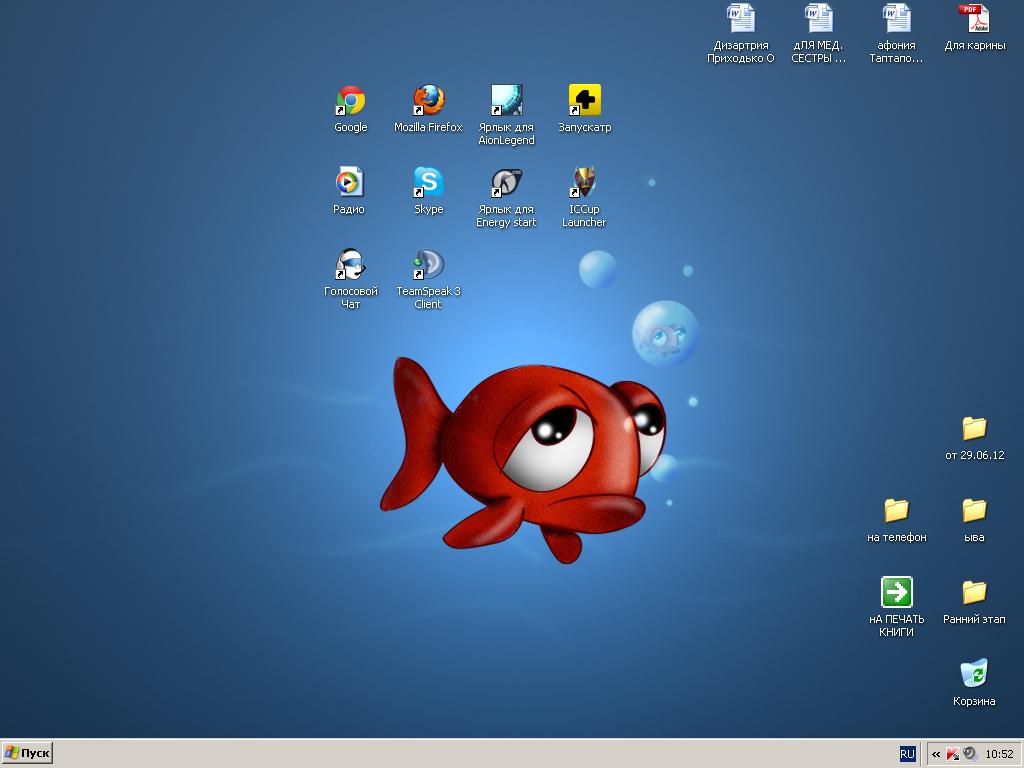
Task: Click the TeamSpeak 3 Client icon
Action: (428, 265)
